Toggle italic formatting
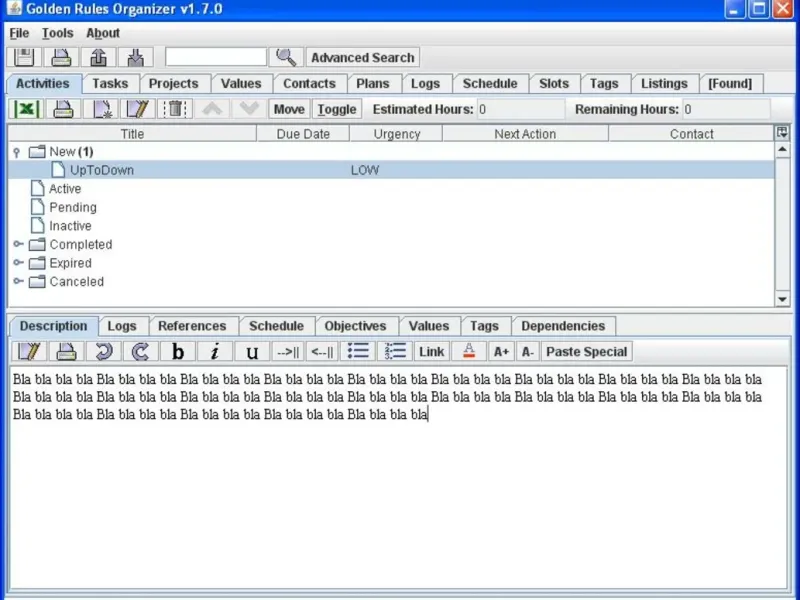The image size is (800, 600). click(215, 352)
